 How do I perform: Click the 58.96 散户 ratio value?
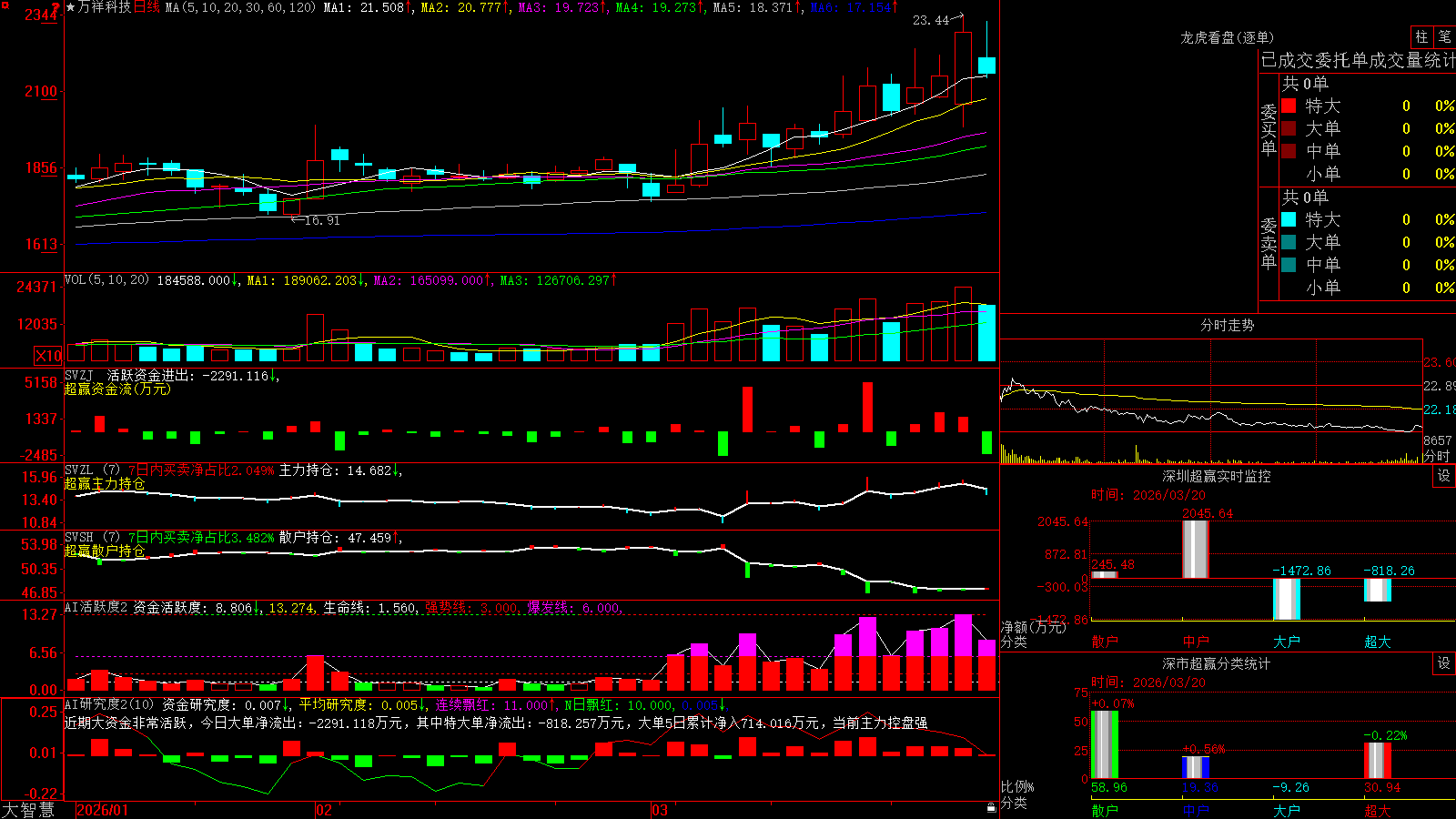[1108, 787]
